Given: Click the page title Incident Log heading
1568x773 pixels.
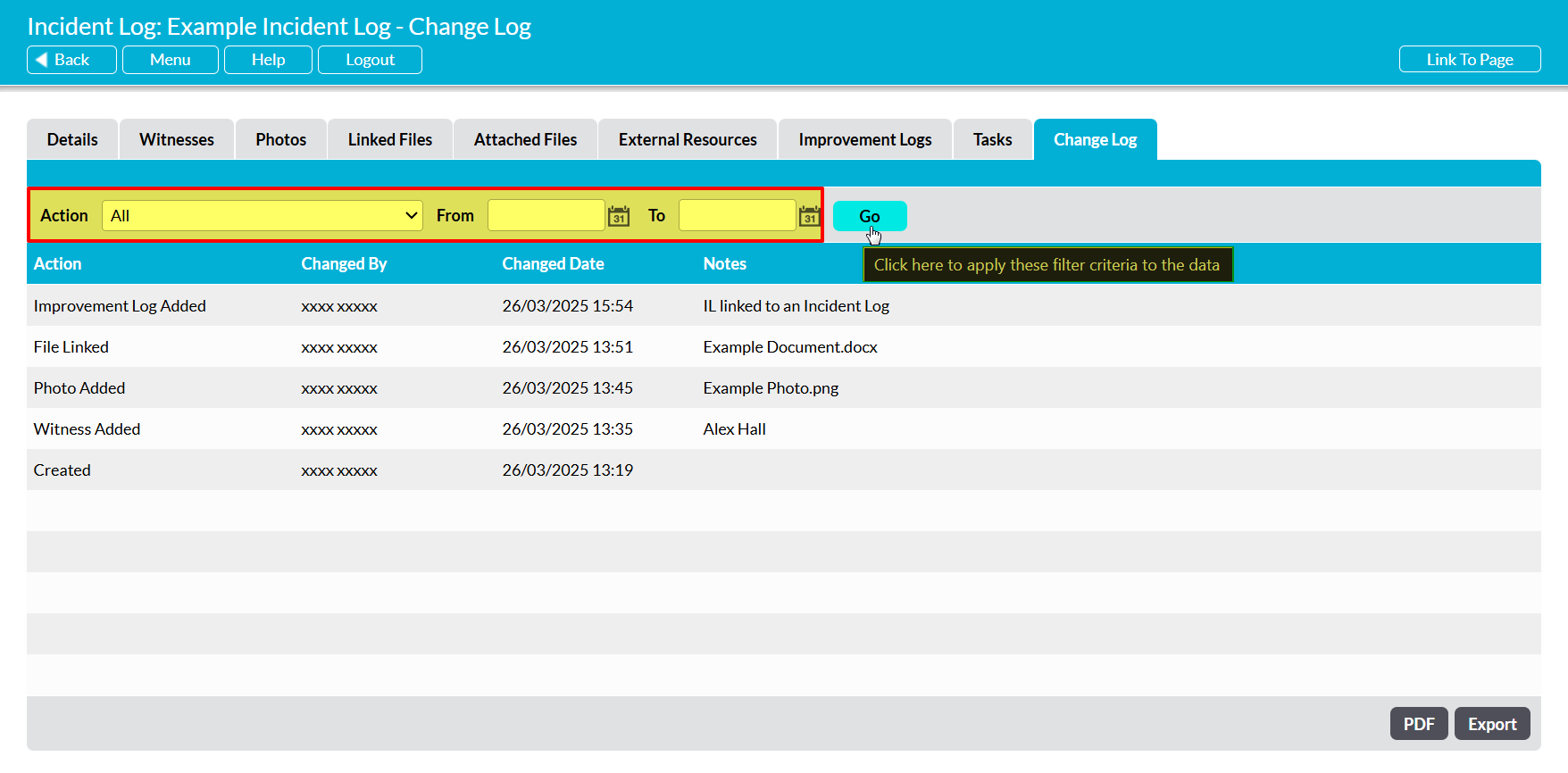Looking at the screenshot, I should point(279,27).
